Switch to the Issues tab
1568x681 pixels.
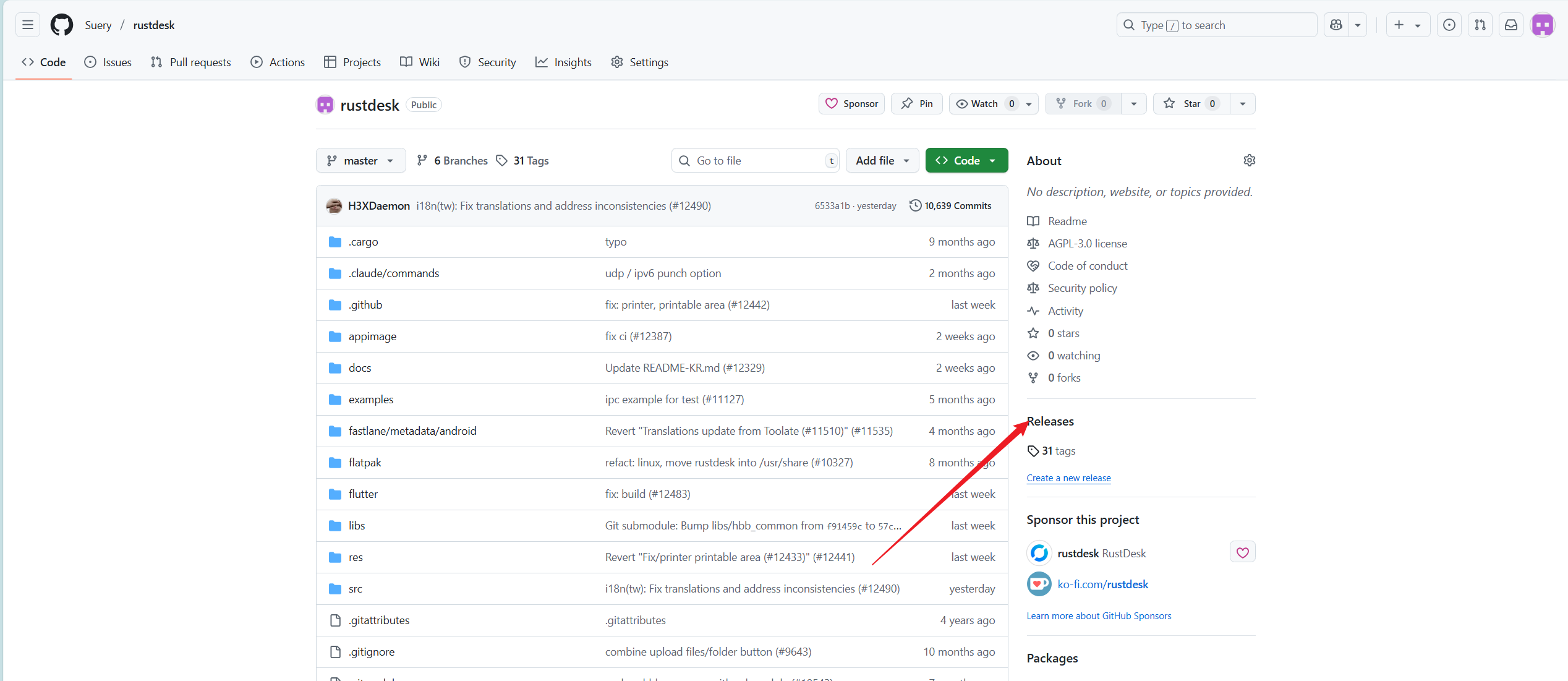tap(108, 62)
